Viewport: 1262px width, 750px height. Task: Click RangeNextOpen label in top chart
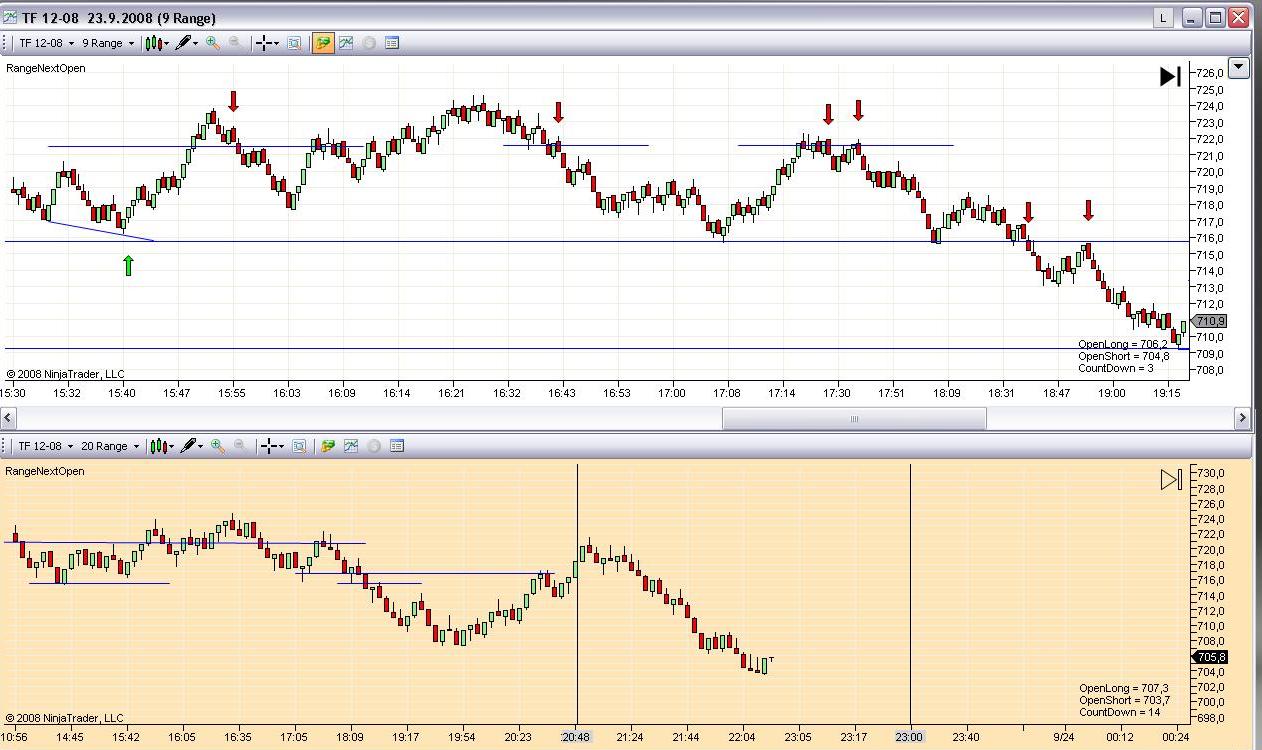46,68
